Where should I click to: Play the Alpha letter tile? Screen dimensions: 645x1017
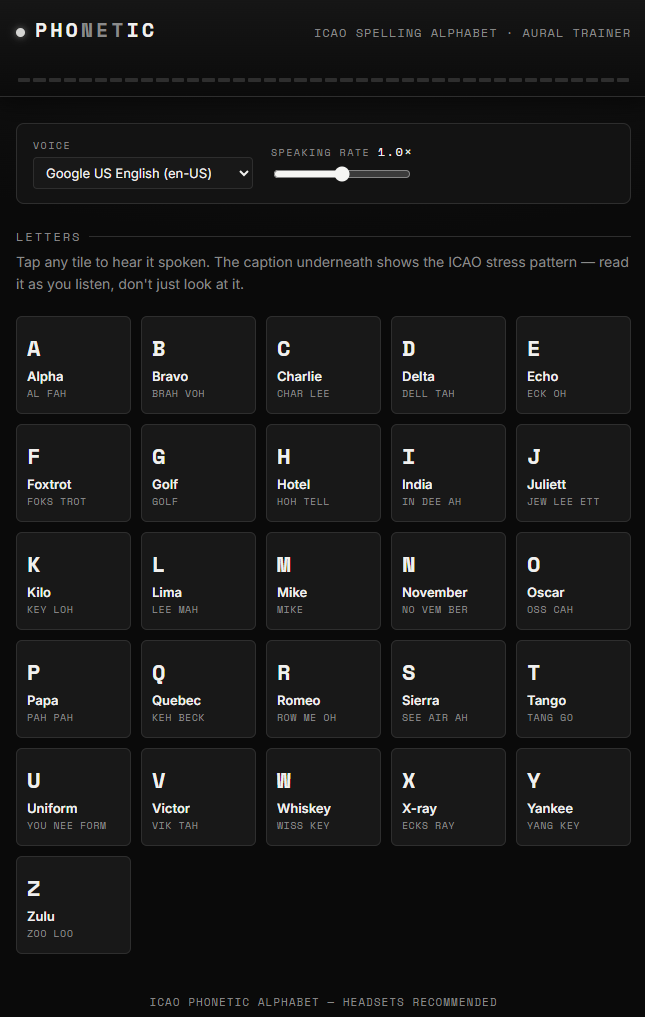pos(73,365)
